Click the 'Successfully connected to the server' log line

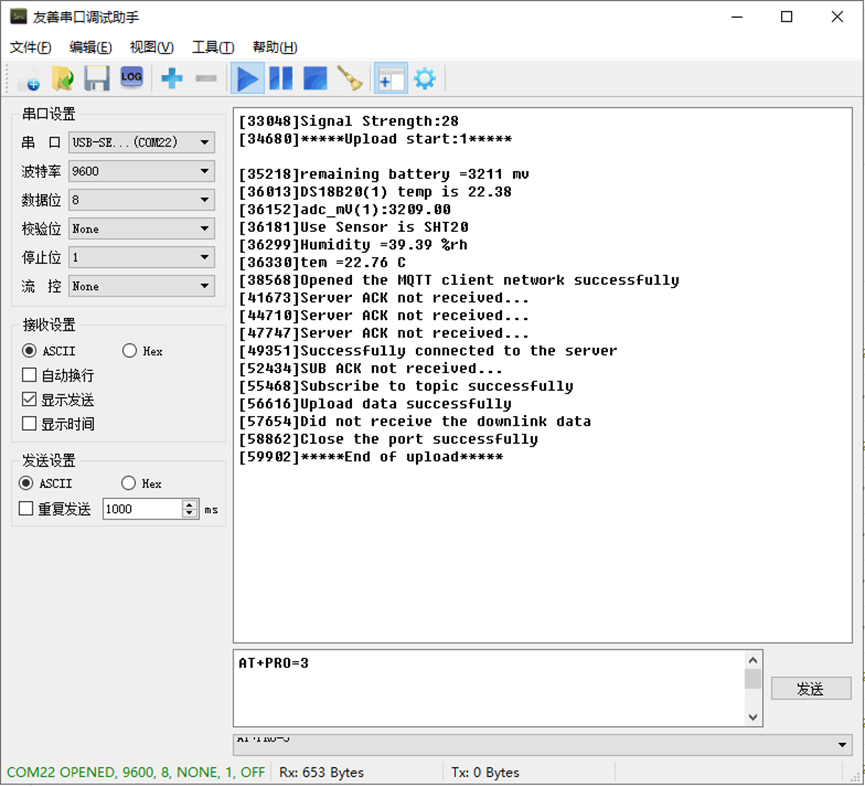tap(428, 351)
